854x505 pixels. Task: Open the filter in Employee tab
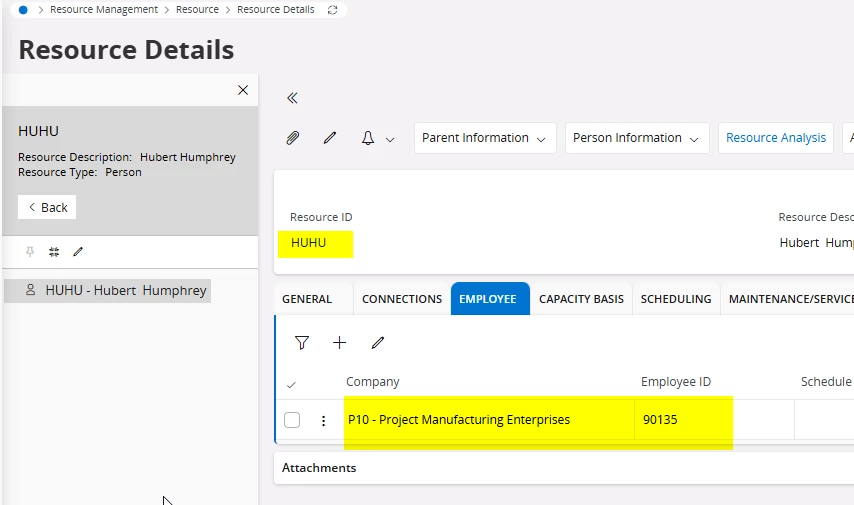pos(302,343)
